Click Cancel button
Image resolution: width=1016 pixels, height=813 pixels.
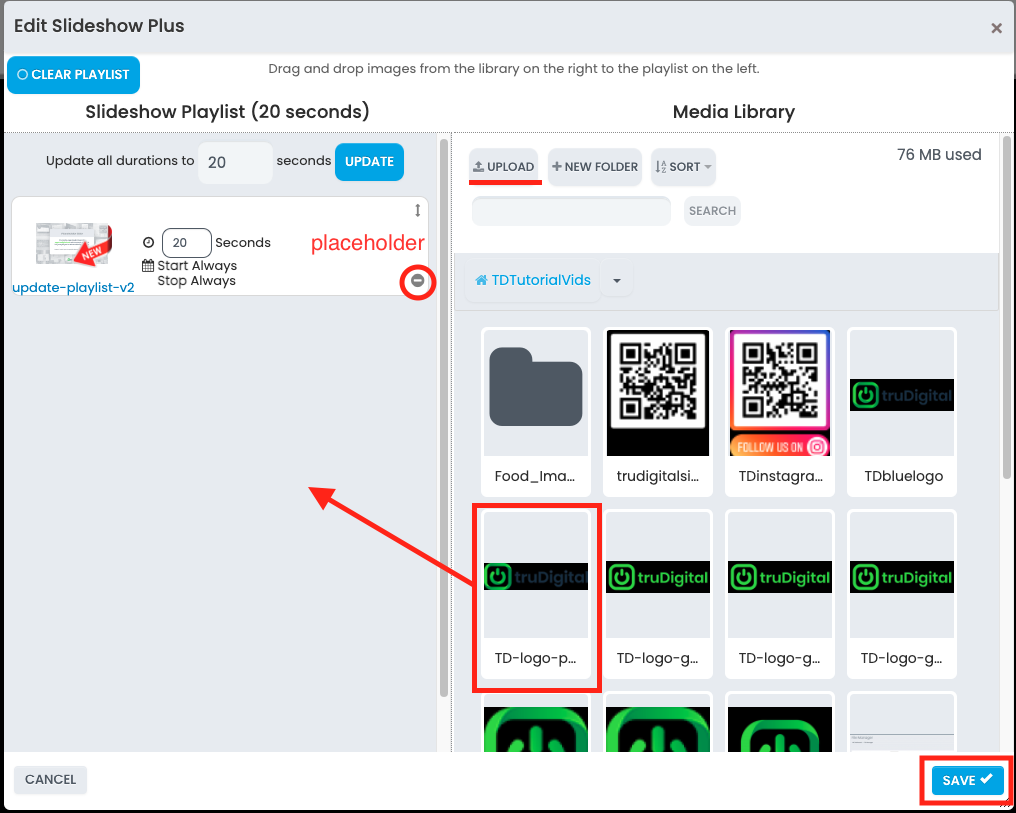tap(51, 779)
